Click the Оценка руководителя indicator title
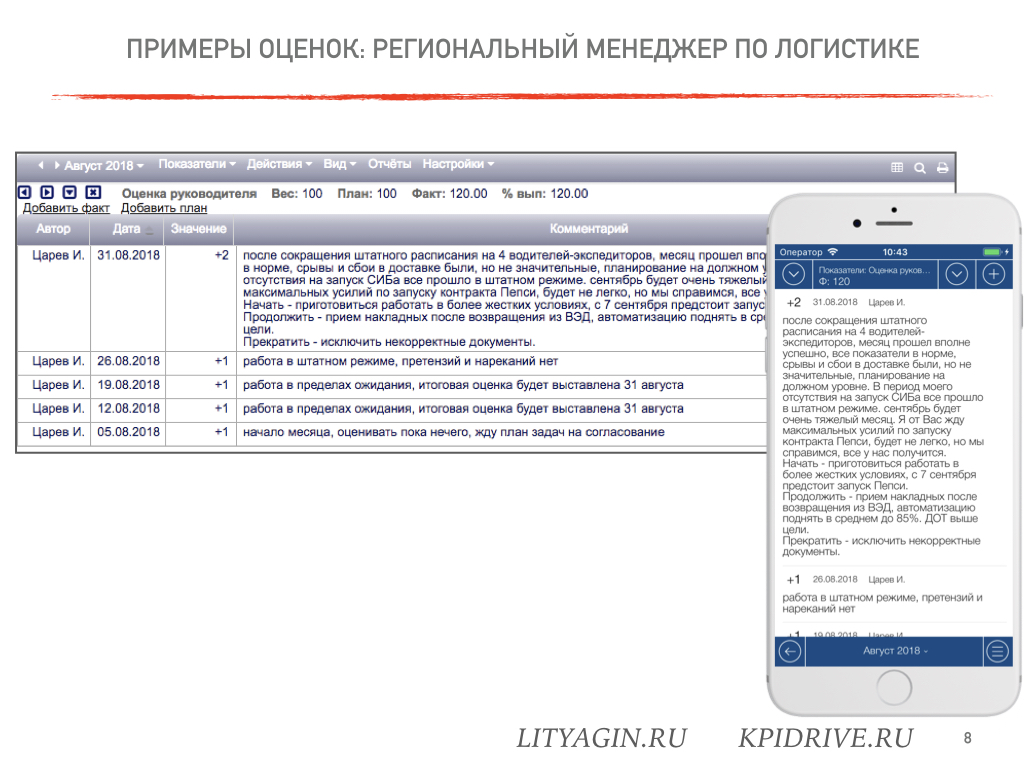Image resolution: width=1024 pixels, height=768 pixels. 189,194
